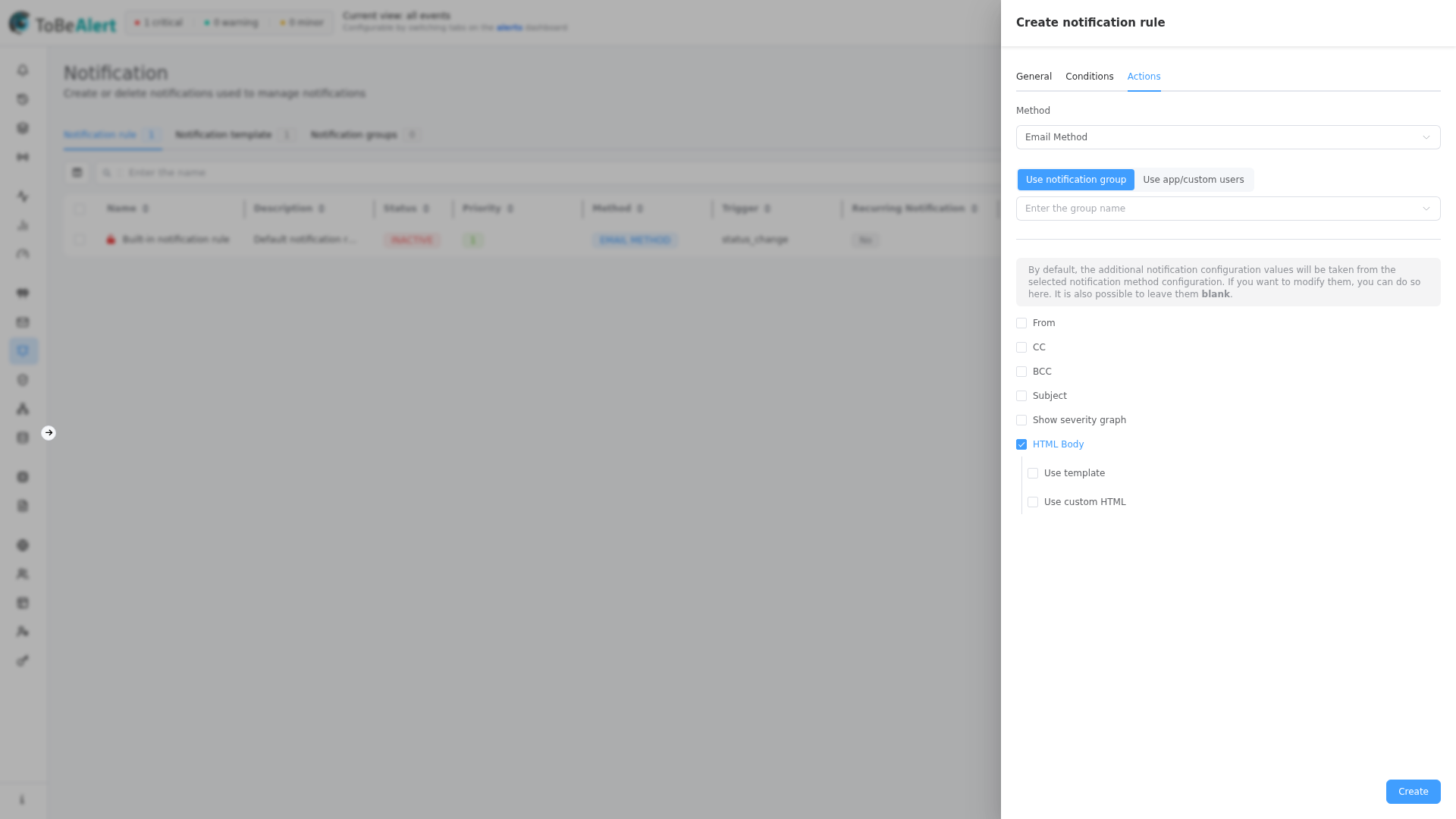
Task: Click the Create button
Action: tap(1413, 792)
